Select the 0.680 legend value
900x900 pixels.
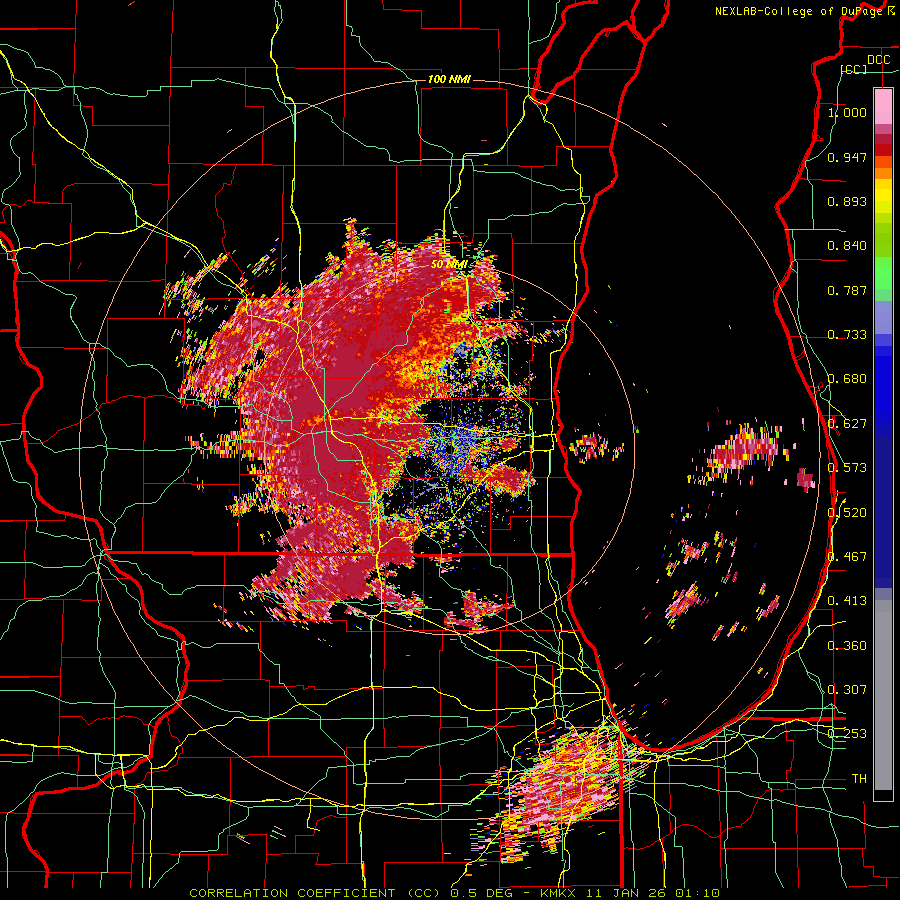coord(847,379)
